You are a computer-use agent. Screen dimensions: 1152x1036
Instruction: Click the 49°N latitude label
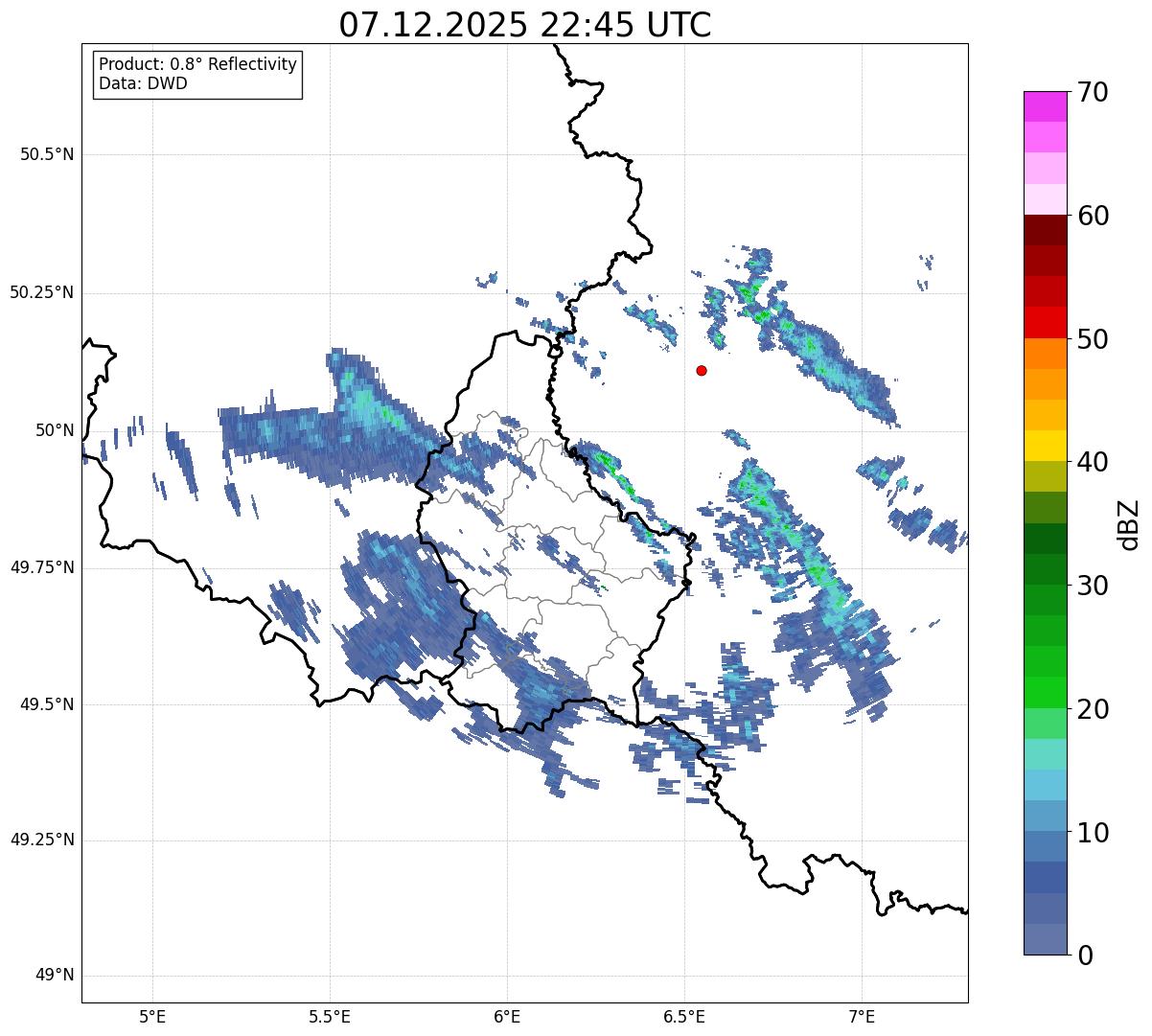(55, 976)
